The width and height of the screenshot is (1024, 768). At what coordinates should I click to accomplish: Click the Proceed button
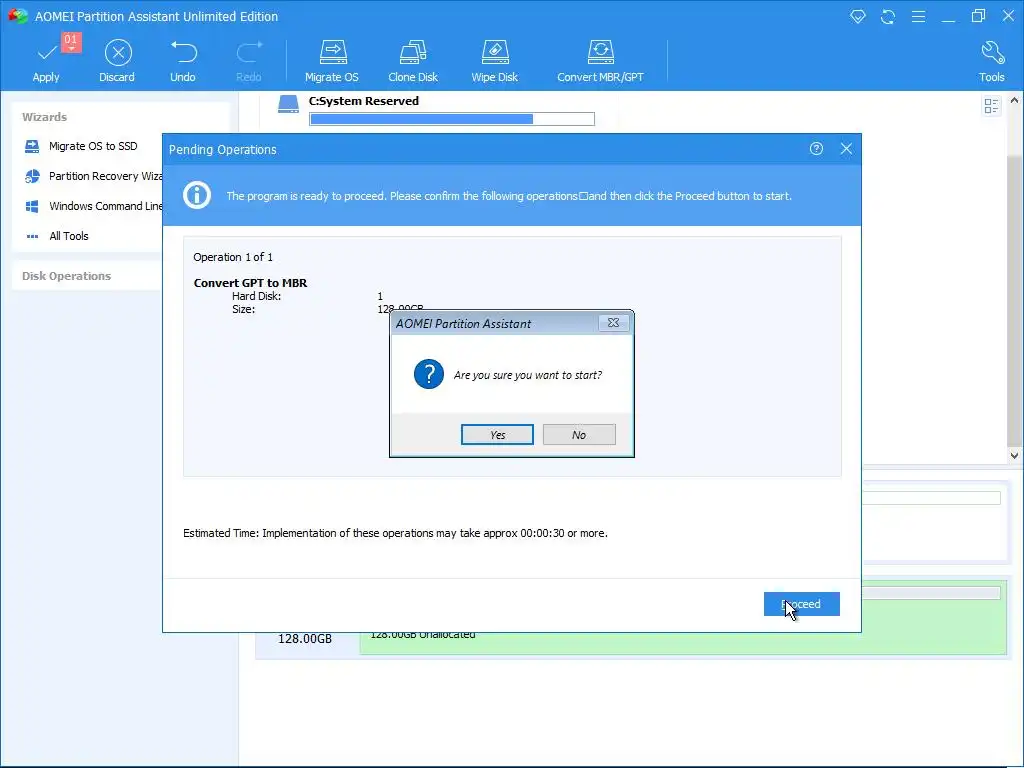tap(802, 604)
